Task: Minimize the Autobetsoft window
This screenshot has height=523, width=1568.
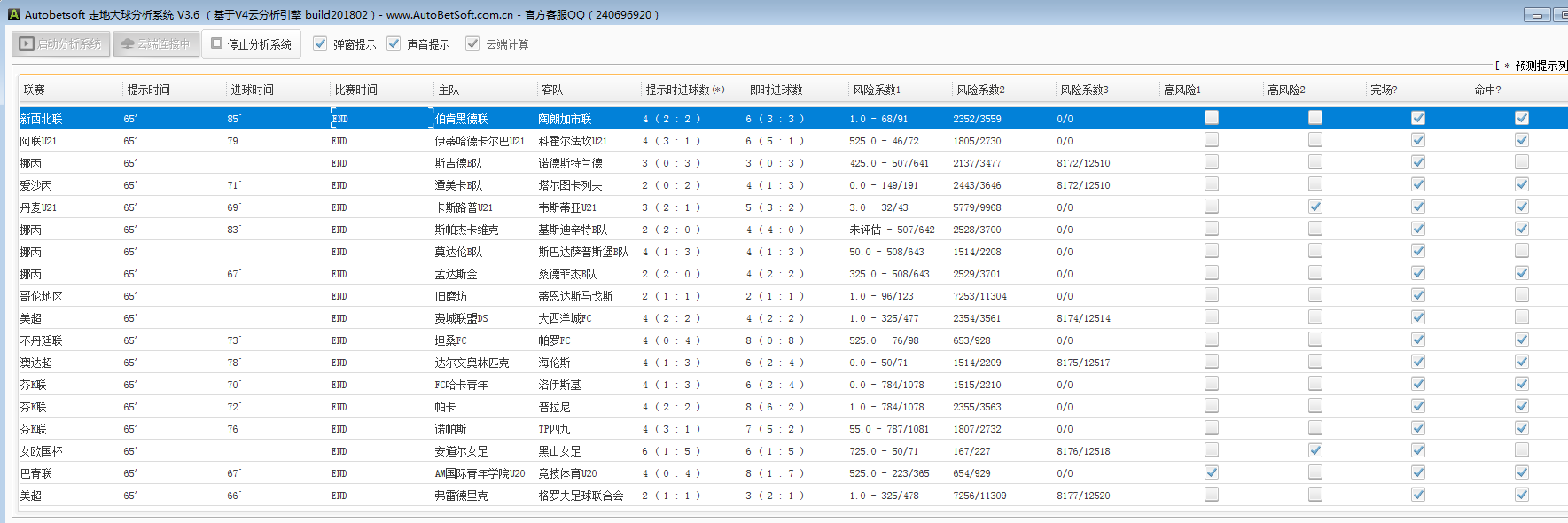Action: [x=1537, y=14]
